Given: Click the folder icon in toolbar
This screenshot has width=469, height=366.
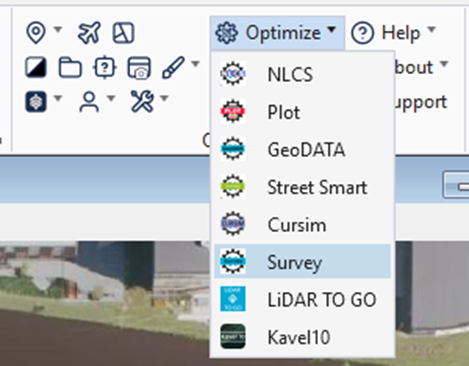Looking at the screenshot, I should click(x=70, y=67).
